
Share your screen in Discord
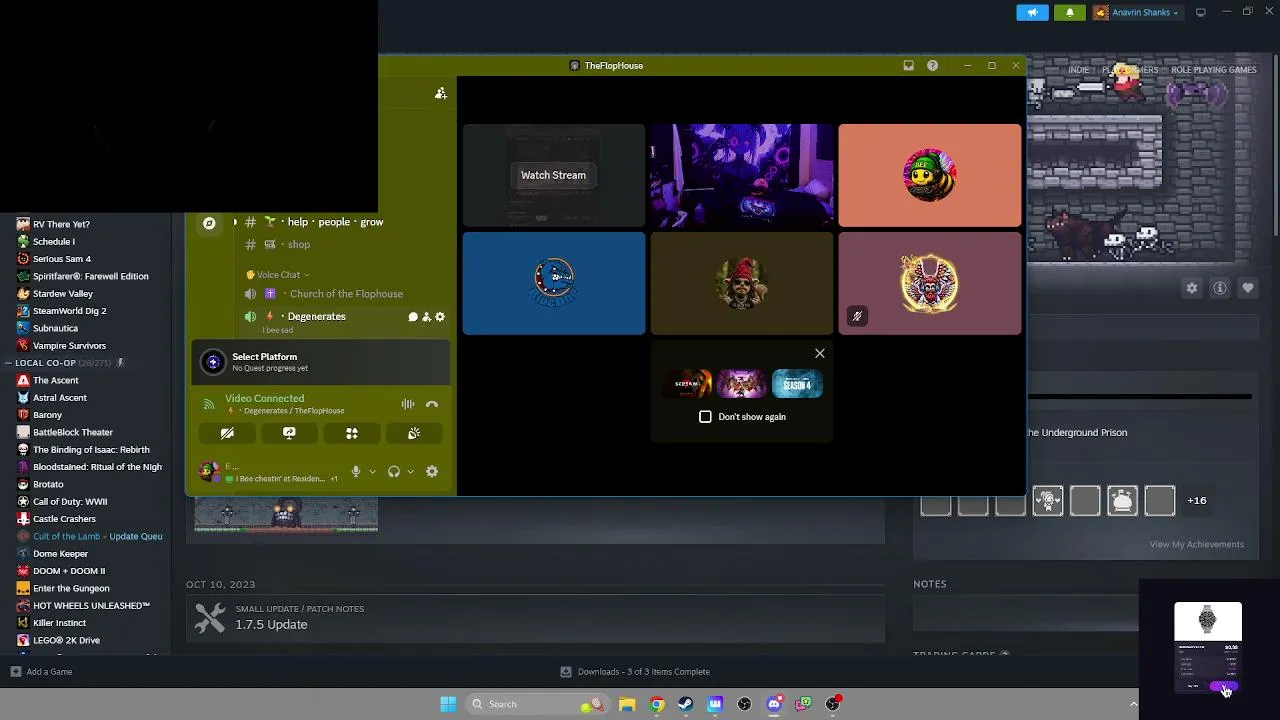point(289,433)
